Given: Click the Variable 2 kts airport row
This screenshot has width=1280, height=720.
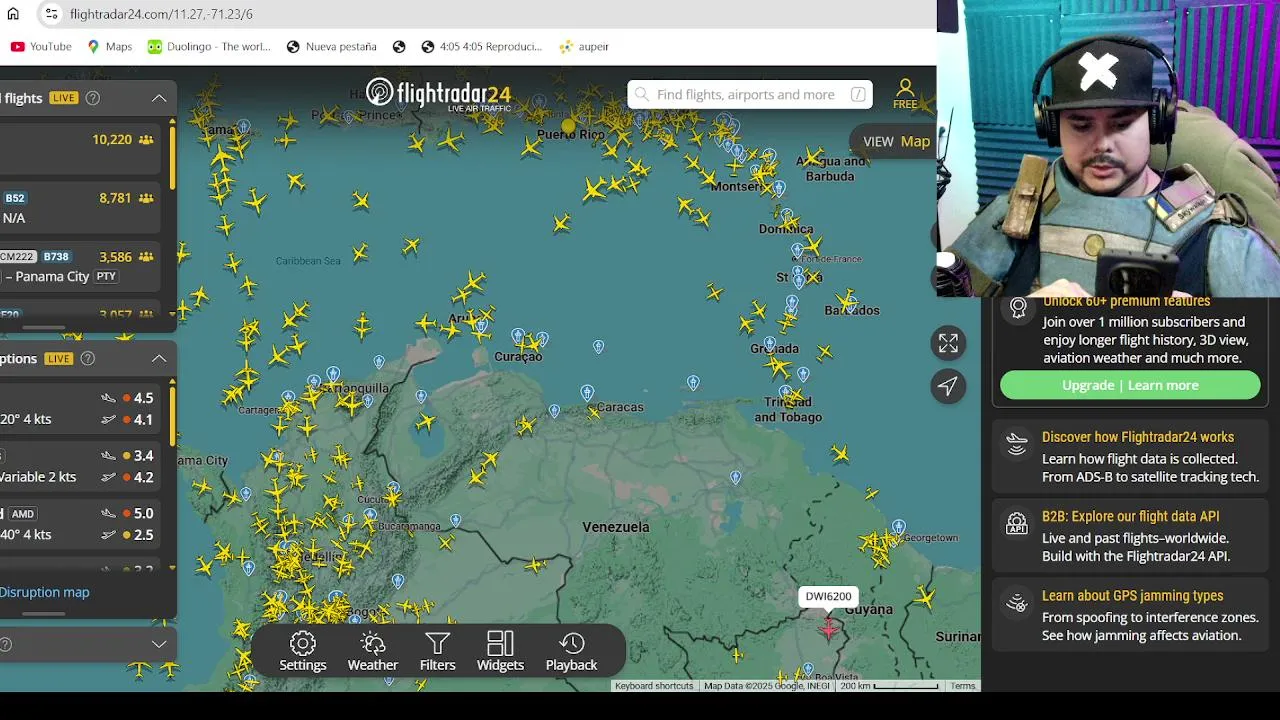Looking at the screenshot, I should coord(80,466).
